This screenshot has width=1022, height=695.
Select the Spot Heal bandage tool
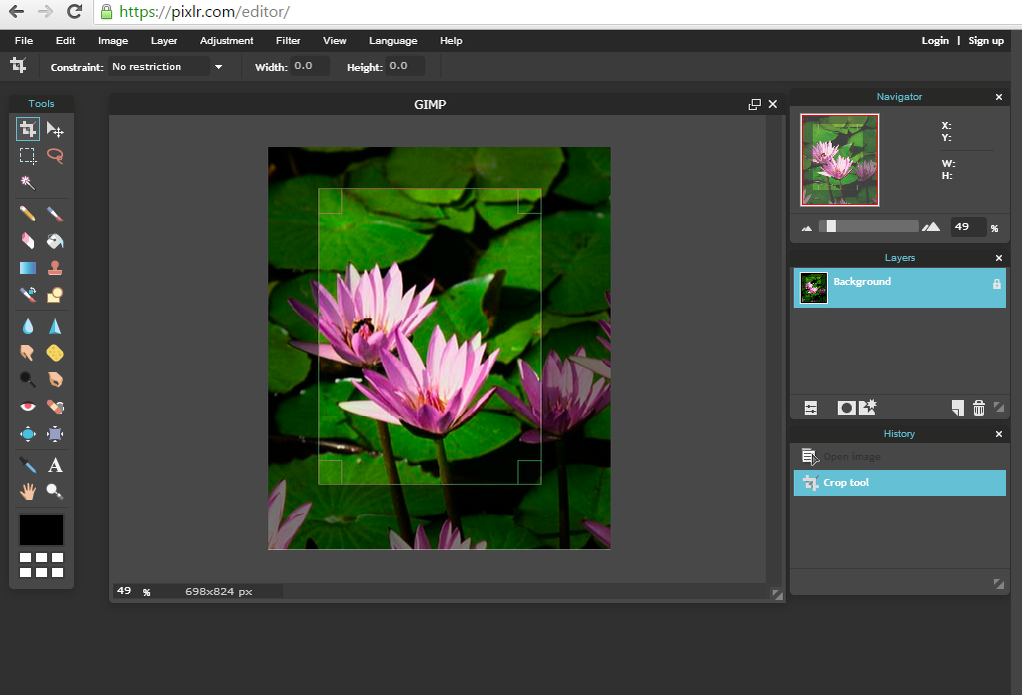pyautogui.click(x=55, y=407)
